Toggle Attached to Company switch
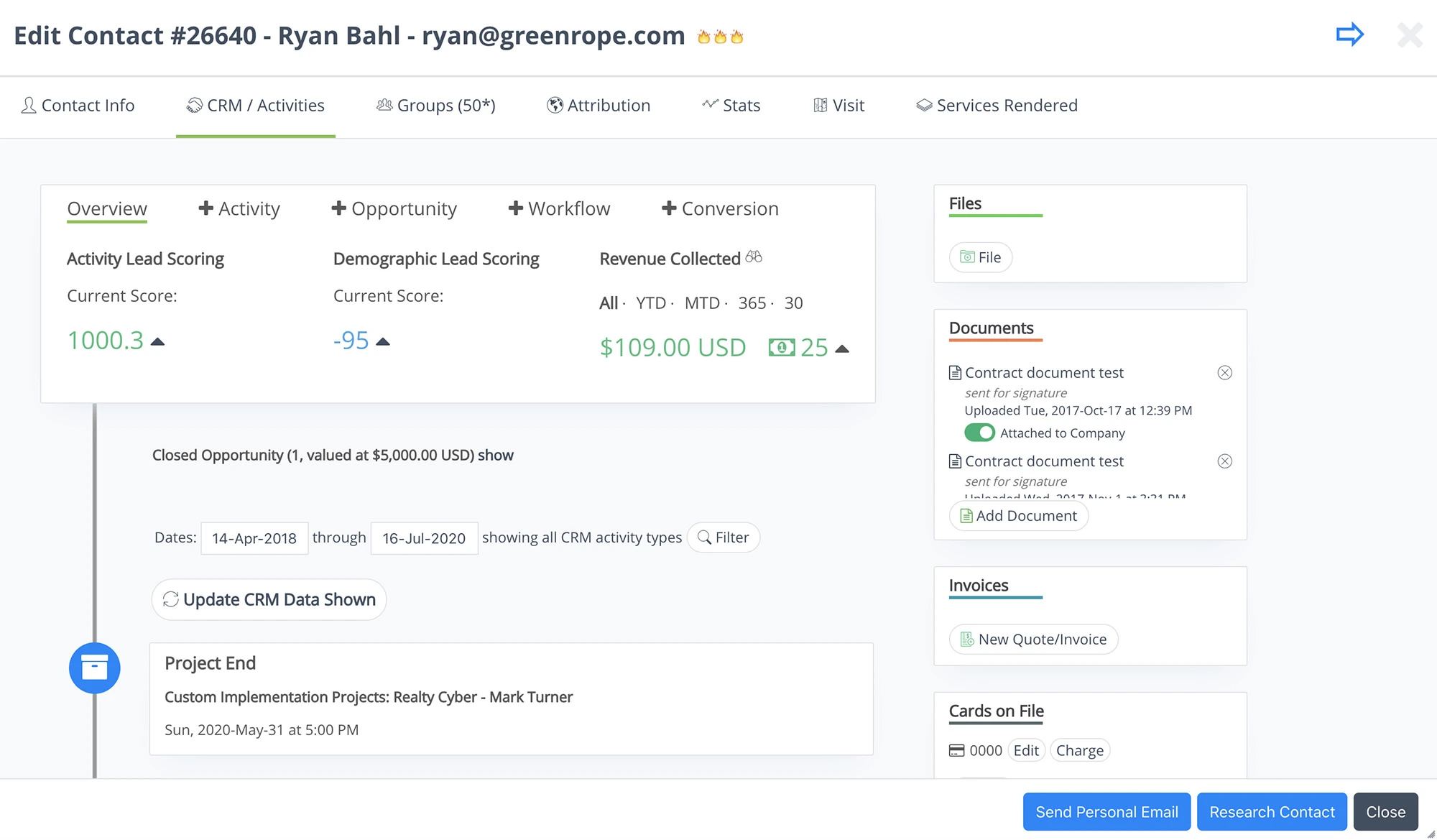 click(x=979, y=433)
